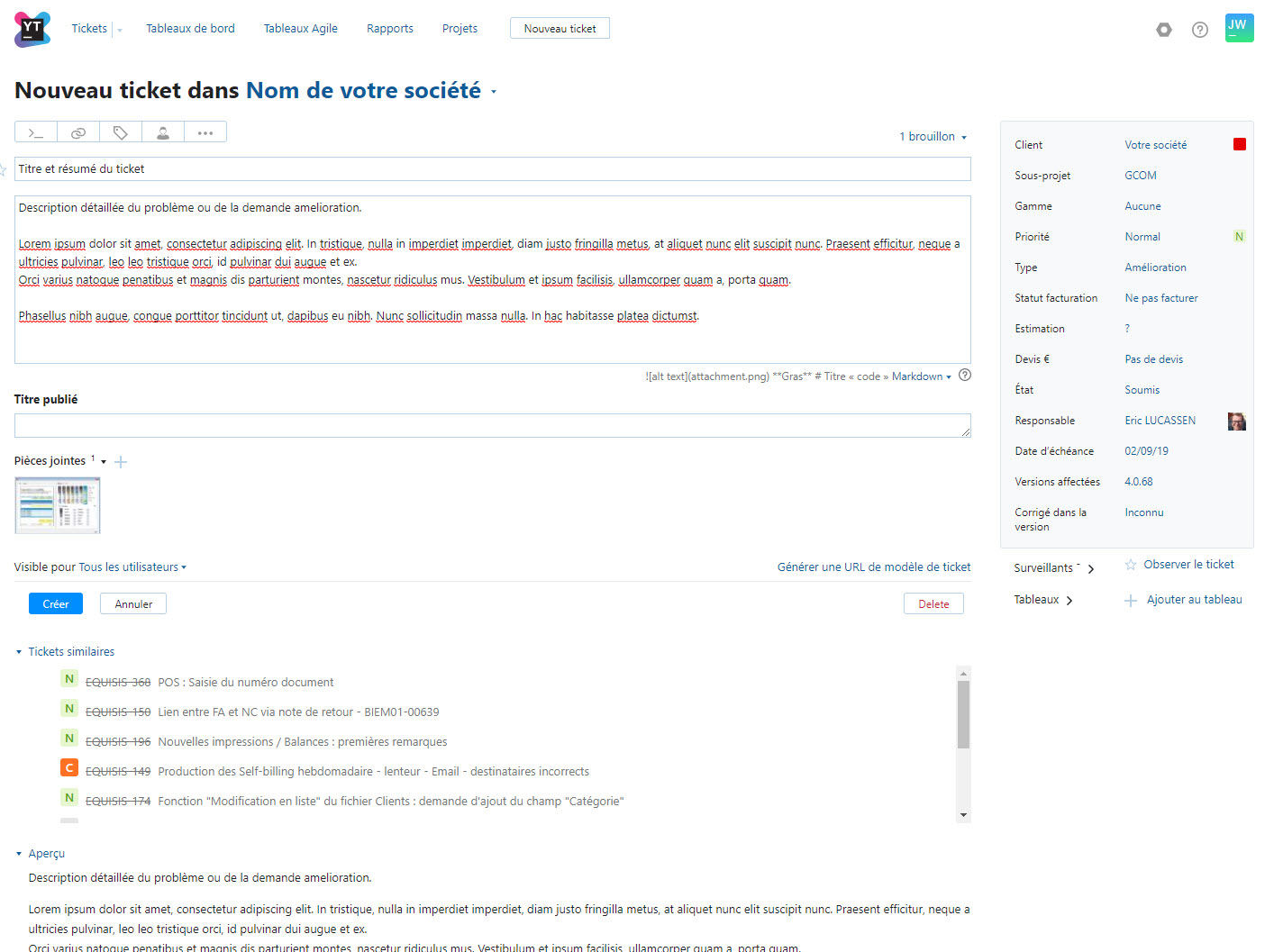Click the red Client color swatch
This screenshot has width=1274, height=952.
[x=1240, y=144]
